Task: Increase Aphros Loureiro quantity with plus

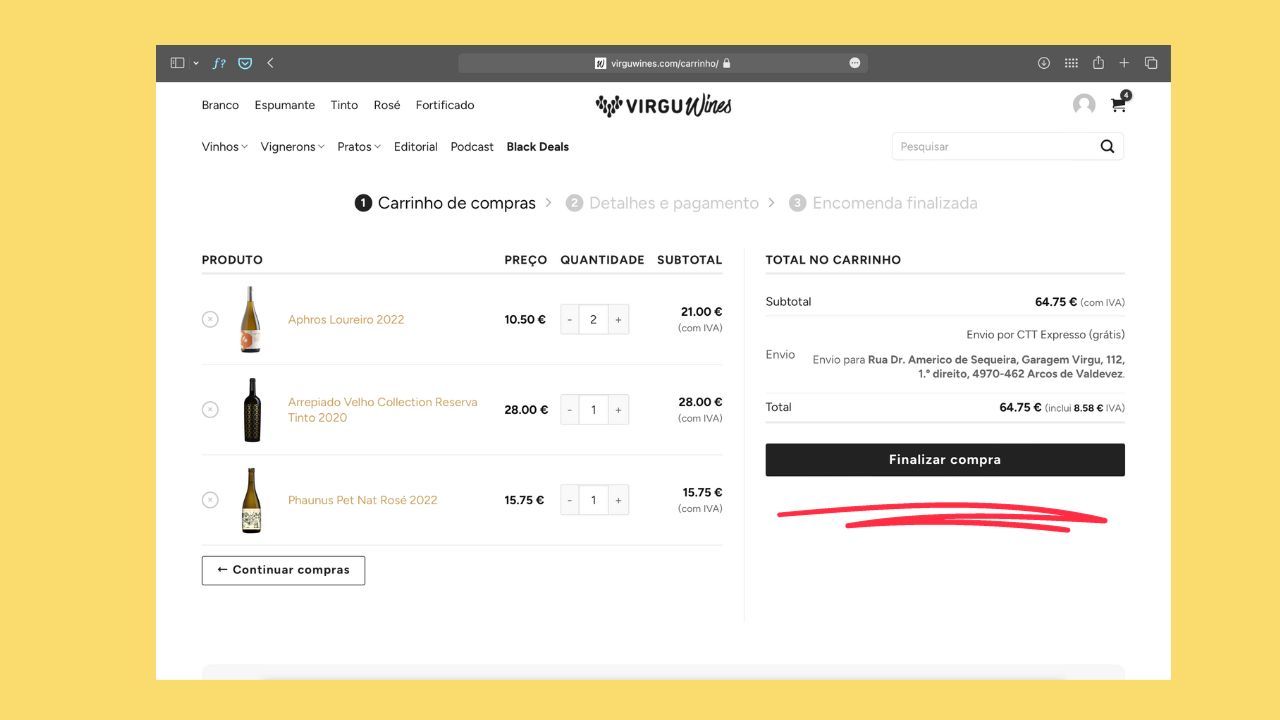Action: tap(618, 320)
